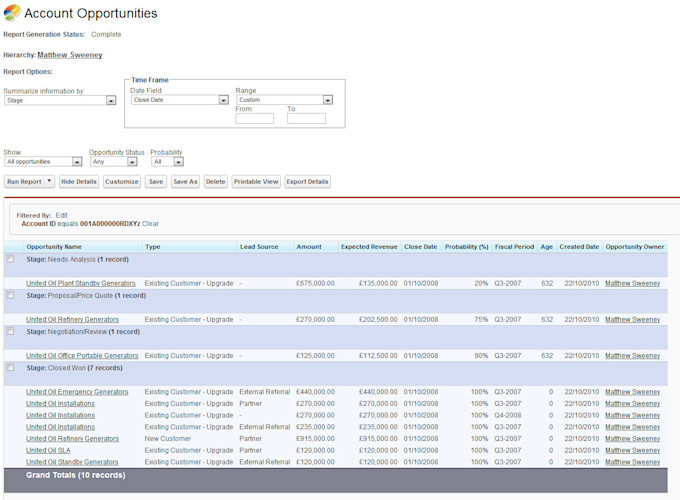Tick the Needs Analysis stage checkbox
The width and height of the screenshot is (680, 500).
pos(10,259)
